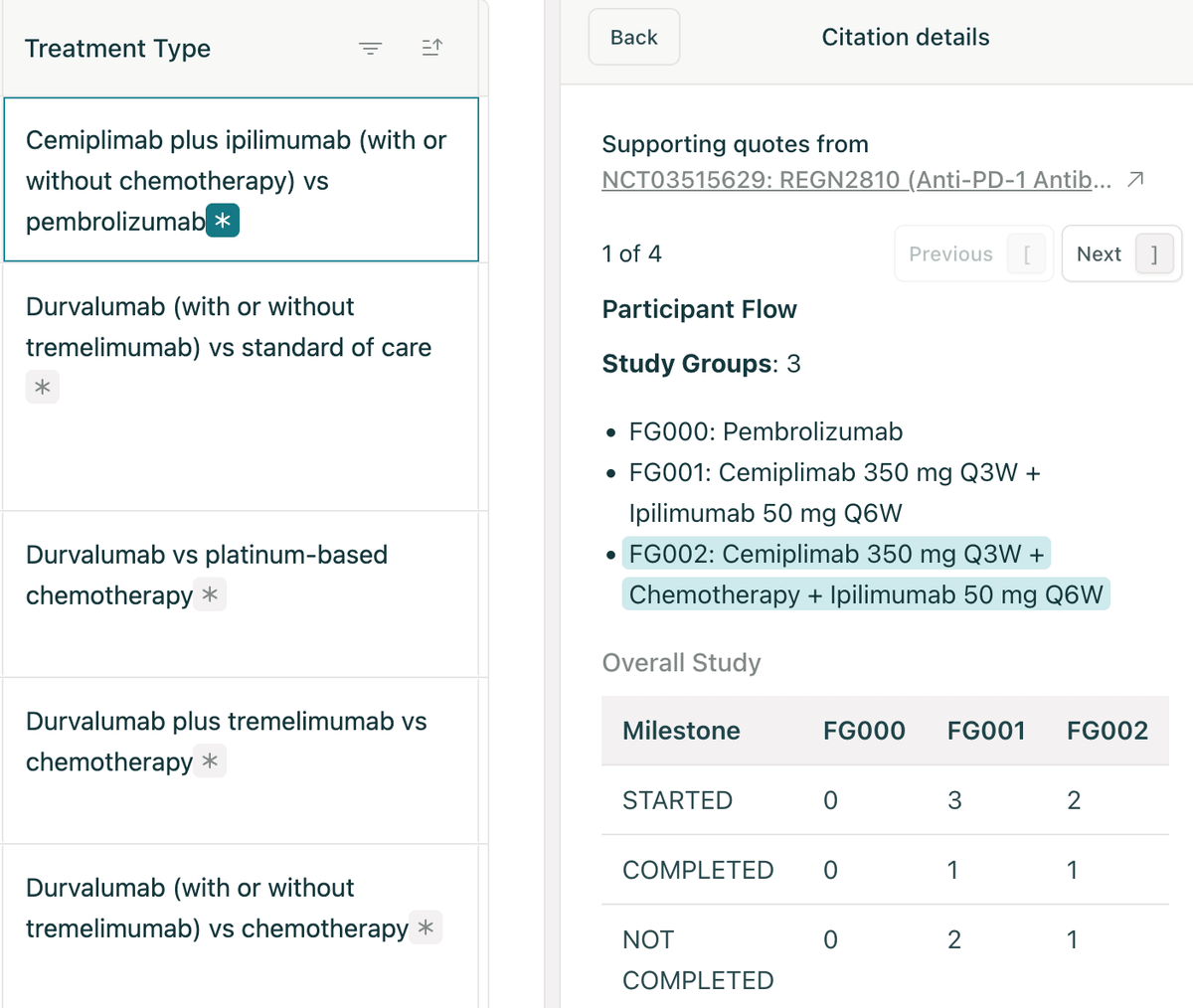Click the COMPLETED milestone row label
The height and width of the screenshot is (1008, 1193).
(698, 870)
